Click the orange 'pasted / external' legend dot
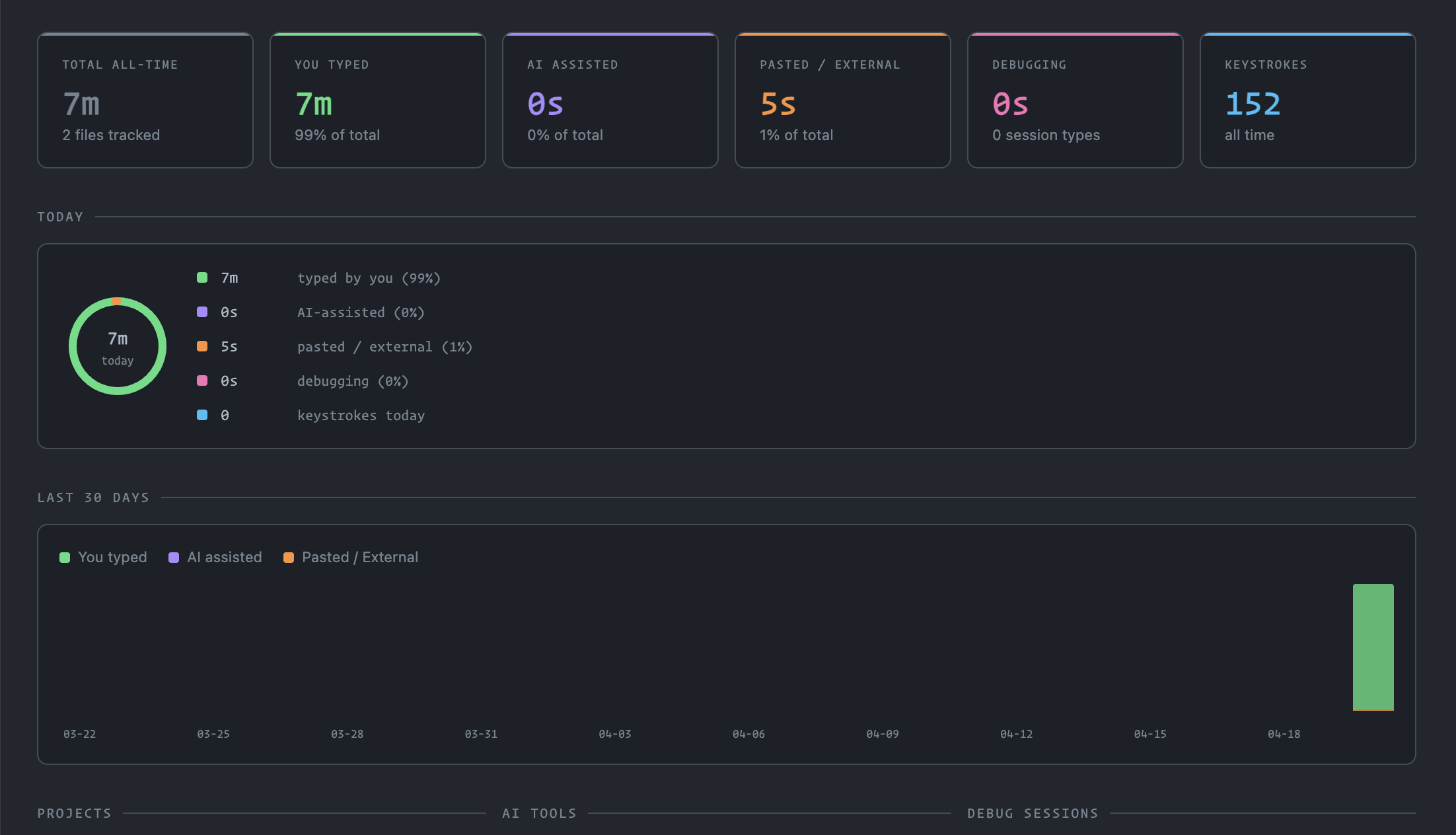The width and height of the screenshot is (1456, 835). [x=201, y=346]
